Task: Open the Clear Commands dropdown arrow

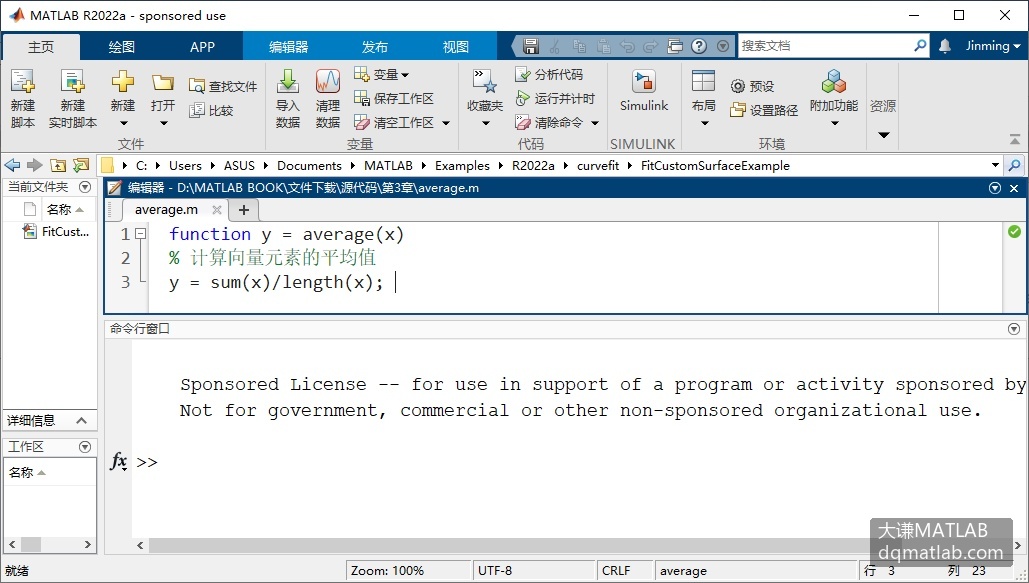Action: tap(595, 123)
